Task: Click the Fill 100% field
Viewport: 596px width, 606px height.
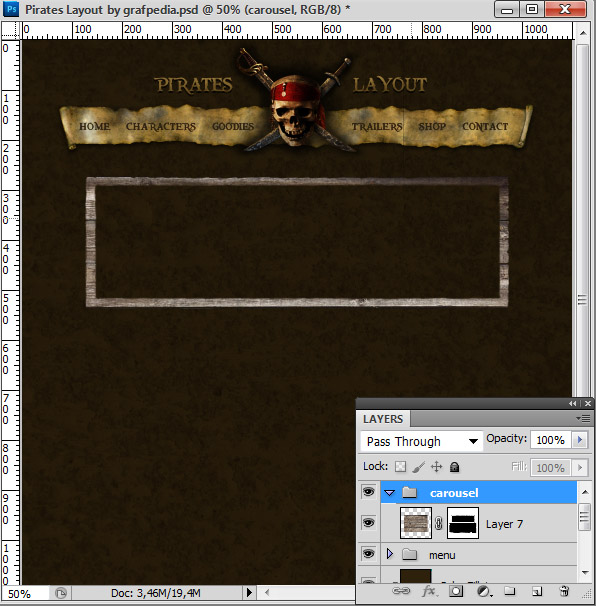Action: point(551,468)
